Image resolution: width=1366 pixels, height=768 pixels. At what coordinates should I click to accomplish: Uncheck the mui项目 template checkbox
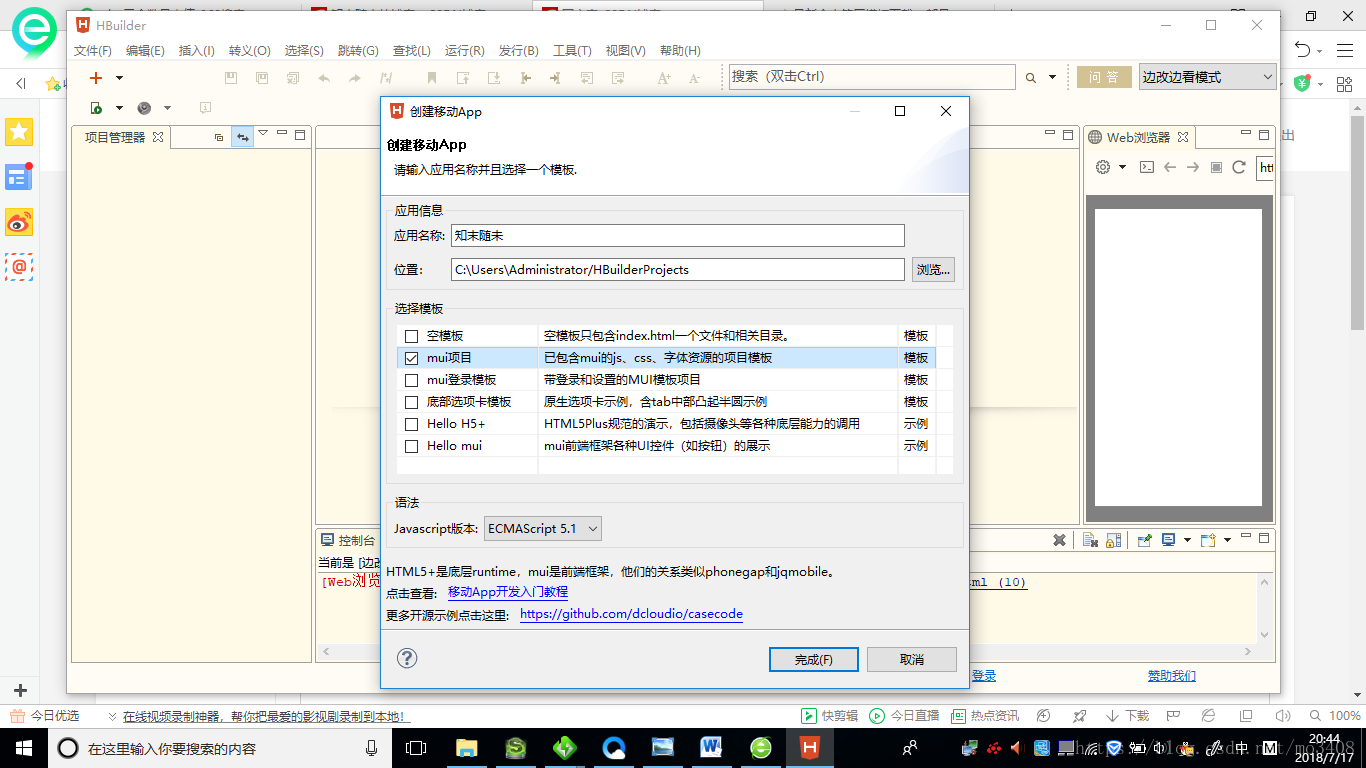(x=411, y=358)
